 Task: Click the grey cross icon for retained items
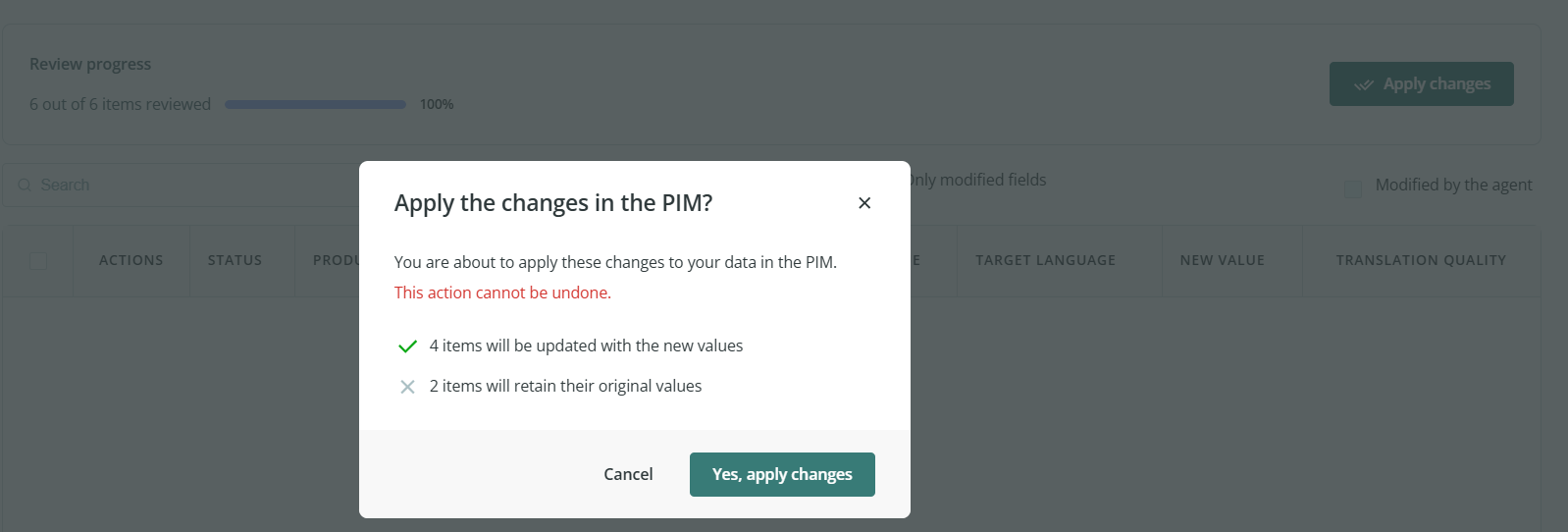pos(407,387)
